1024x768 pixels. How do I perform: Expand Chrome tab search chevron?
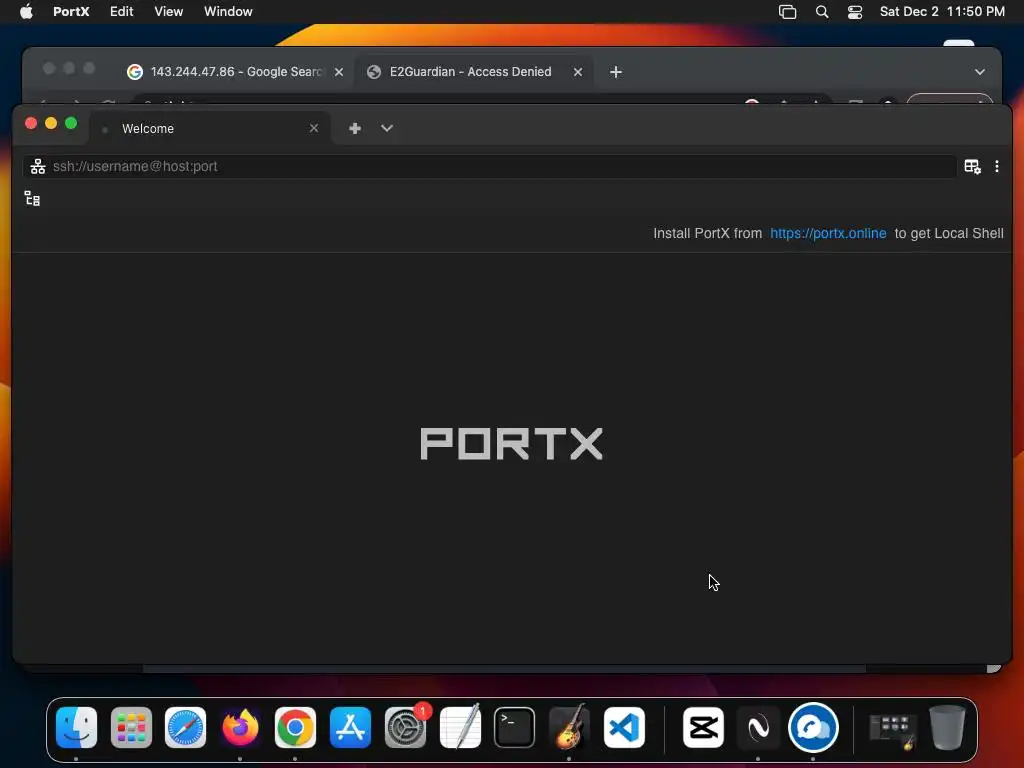coord(980,72)
